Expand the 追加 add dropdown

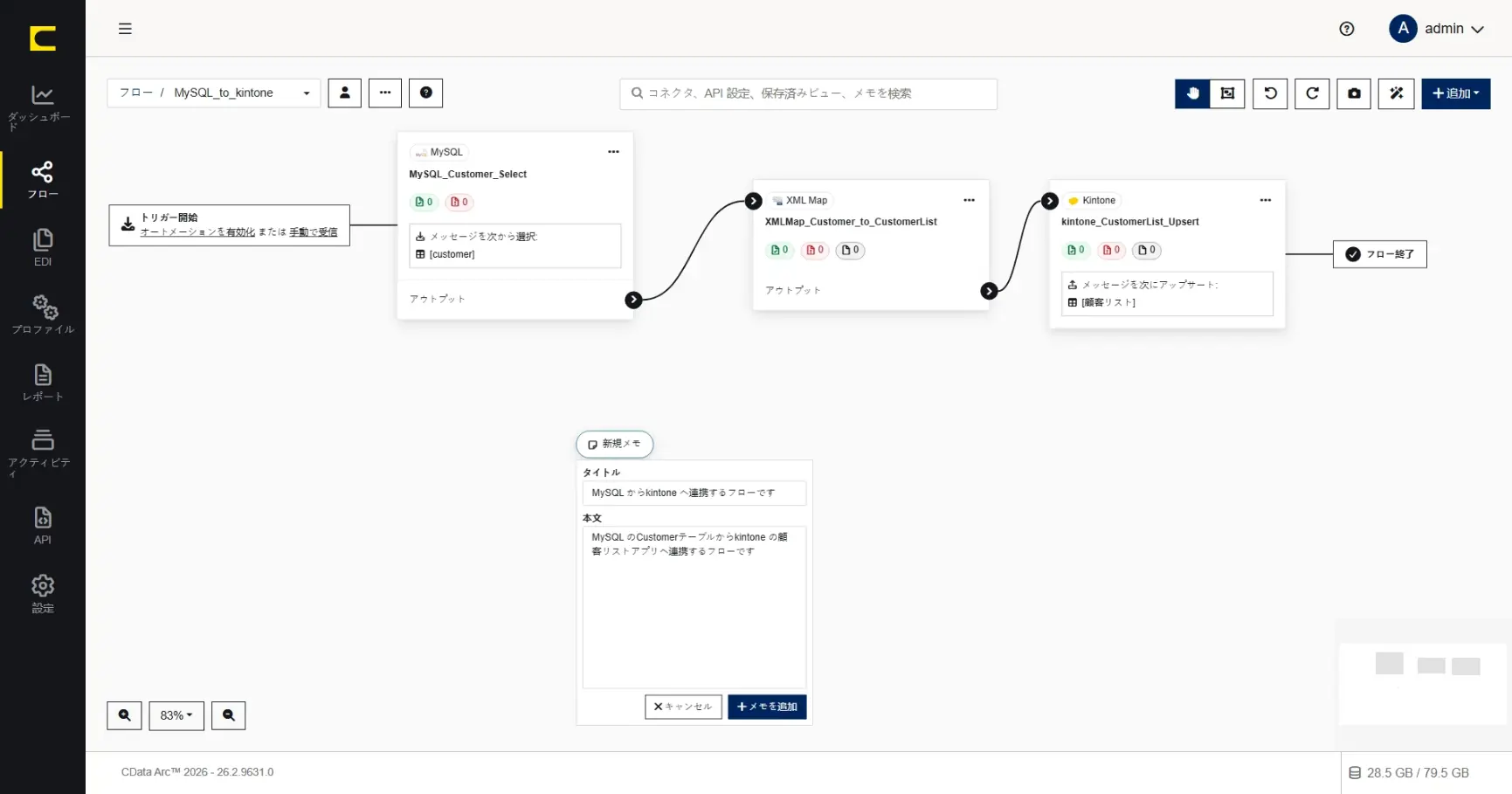tap(1456, 93)
